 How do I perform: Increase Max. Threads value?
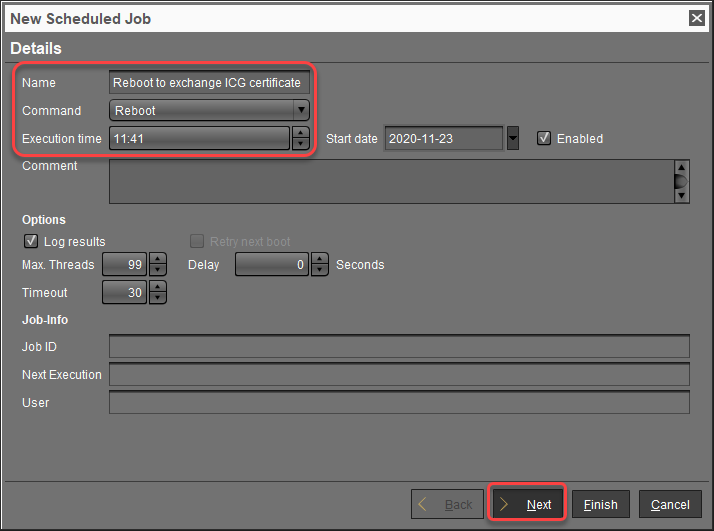point(157,259)
